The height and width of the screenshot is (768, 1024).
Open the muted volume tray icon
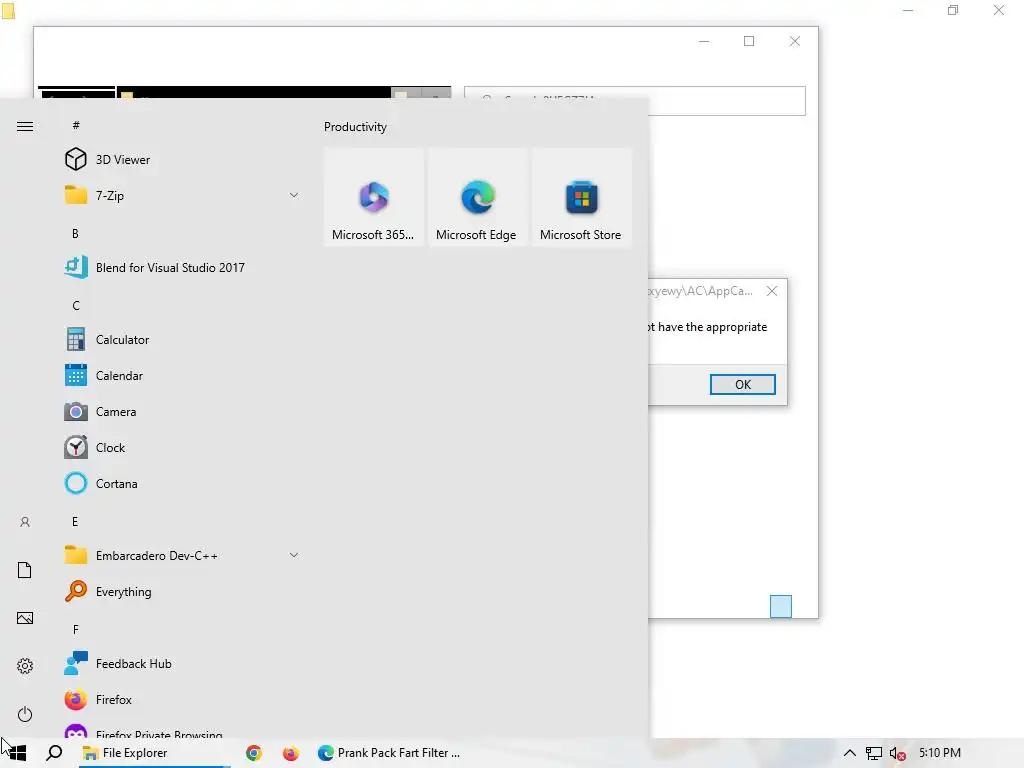(x=897, y=754)
